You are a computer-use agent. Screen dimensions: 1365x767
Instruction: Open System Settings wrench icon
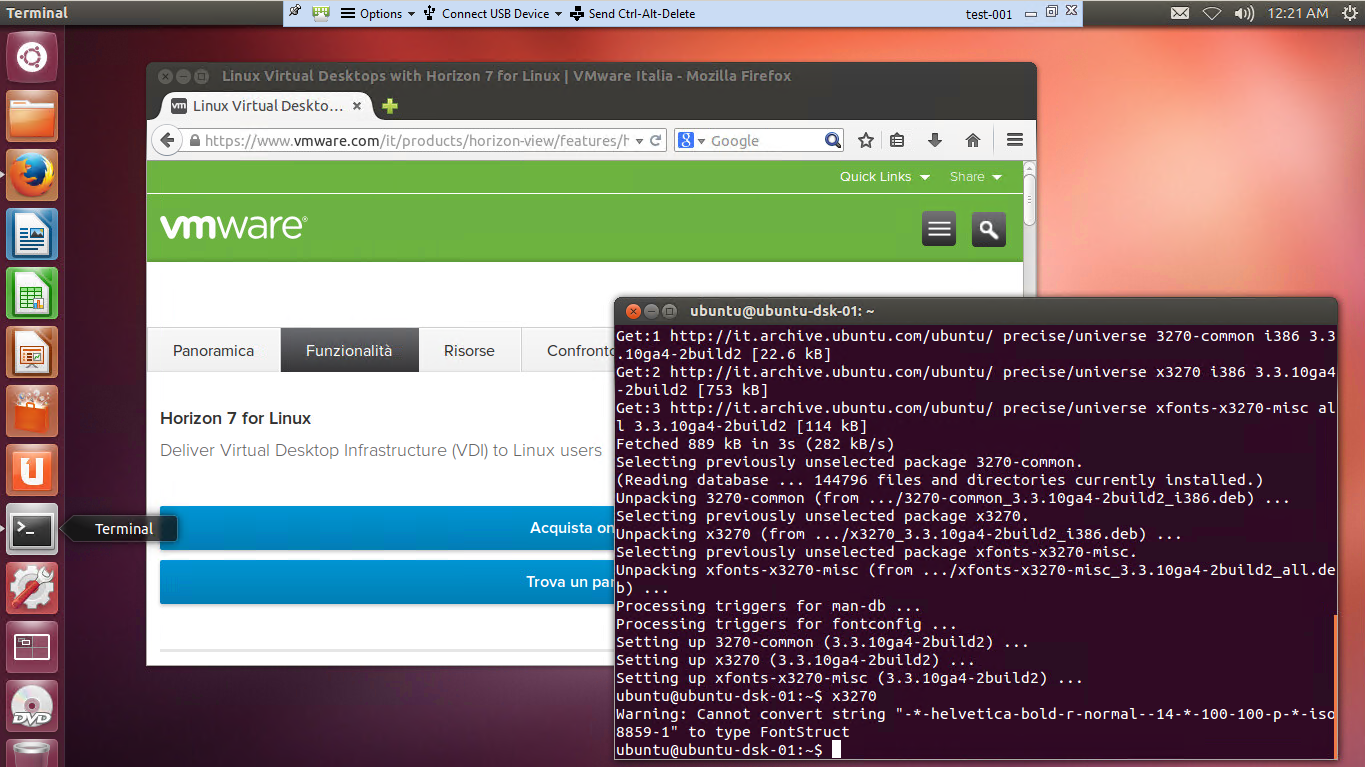[x=32, y=589]
